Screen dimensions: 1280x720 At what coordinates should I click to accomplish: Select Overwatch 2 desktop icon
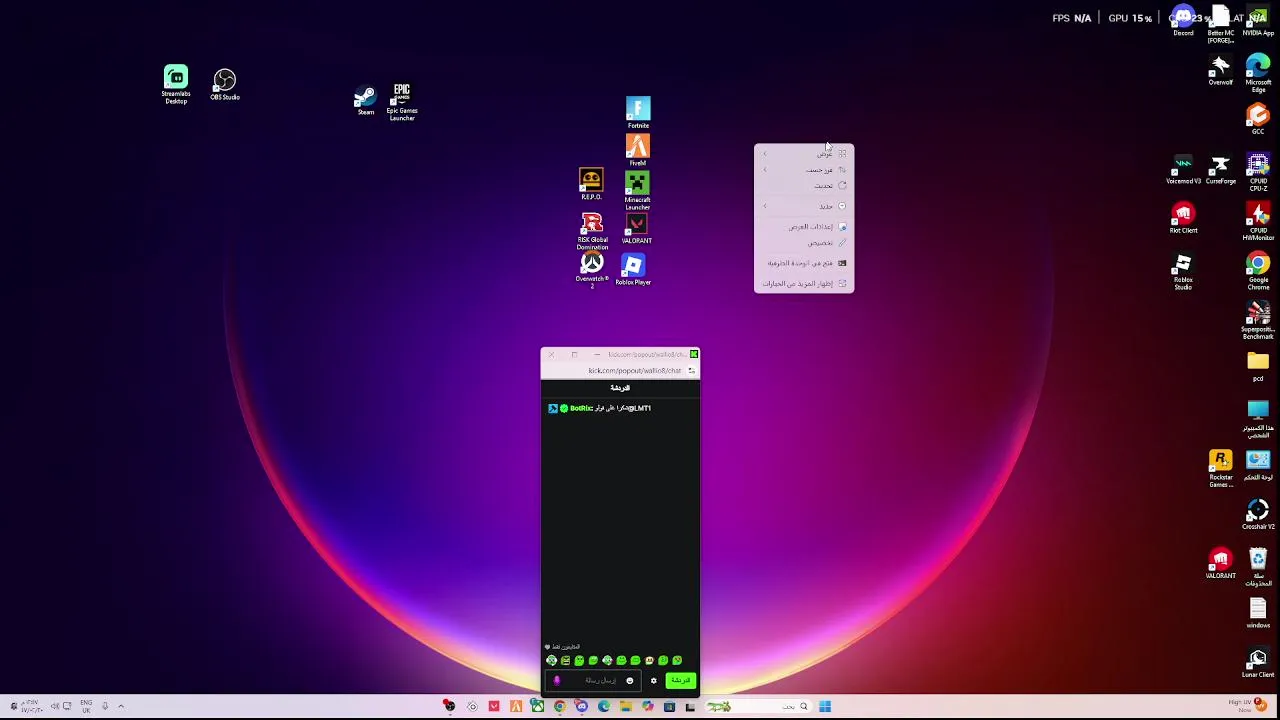pos(591,271)
